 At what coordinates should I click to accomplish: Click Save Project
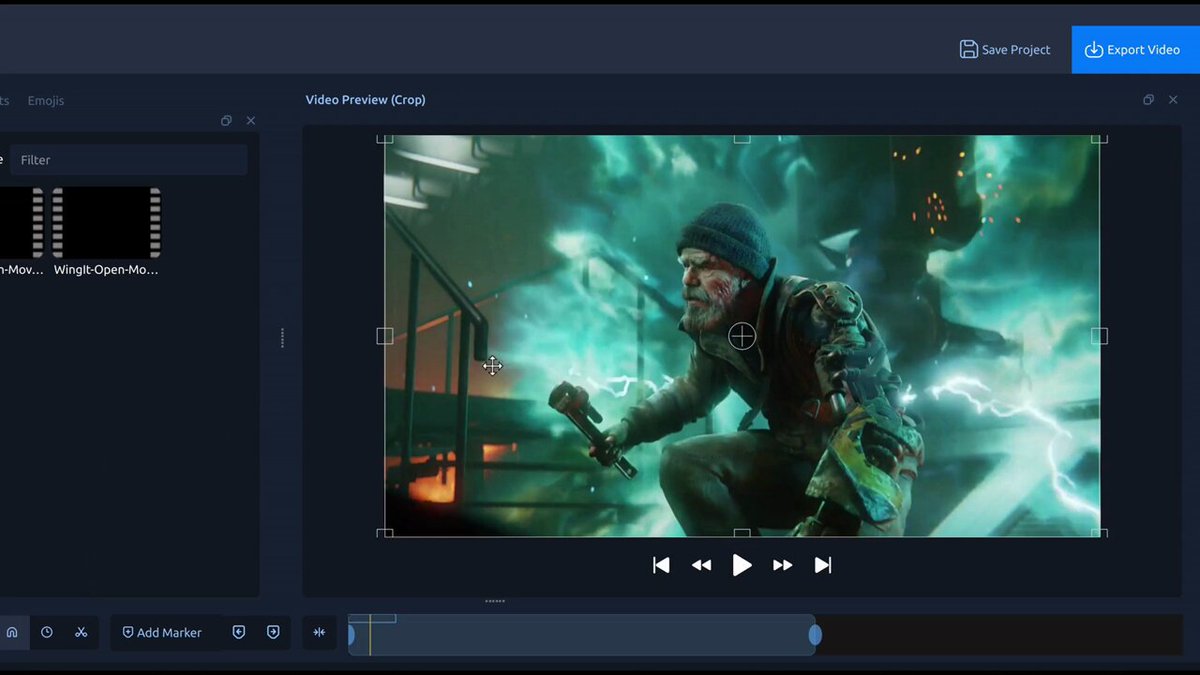tap(1005, 49)
